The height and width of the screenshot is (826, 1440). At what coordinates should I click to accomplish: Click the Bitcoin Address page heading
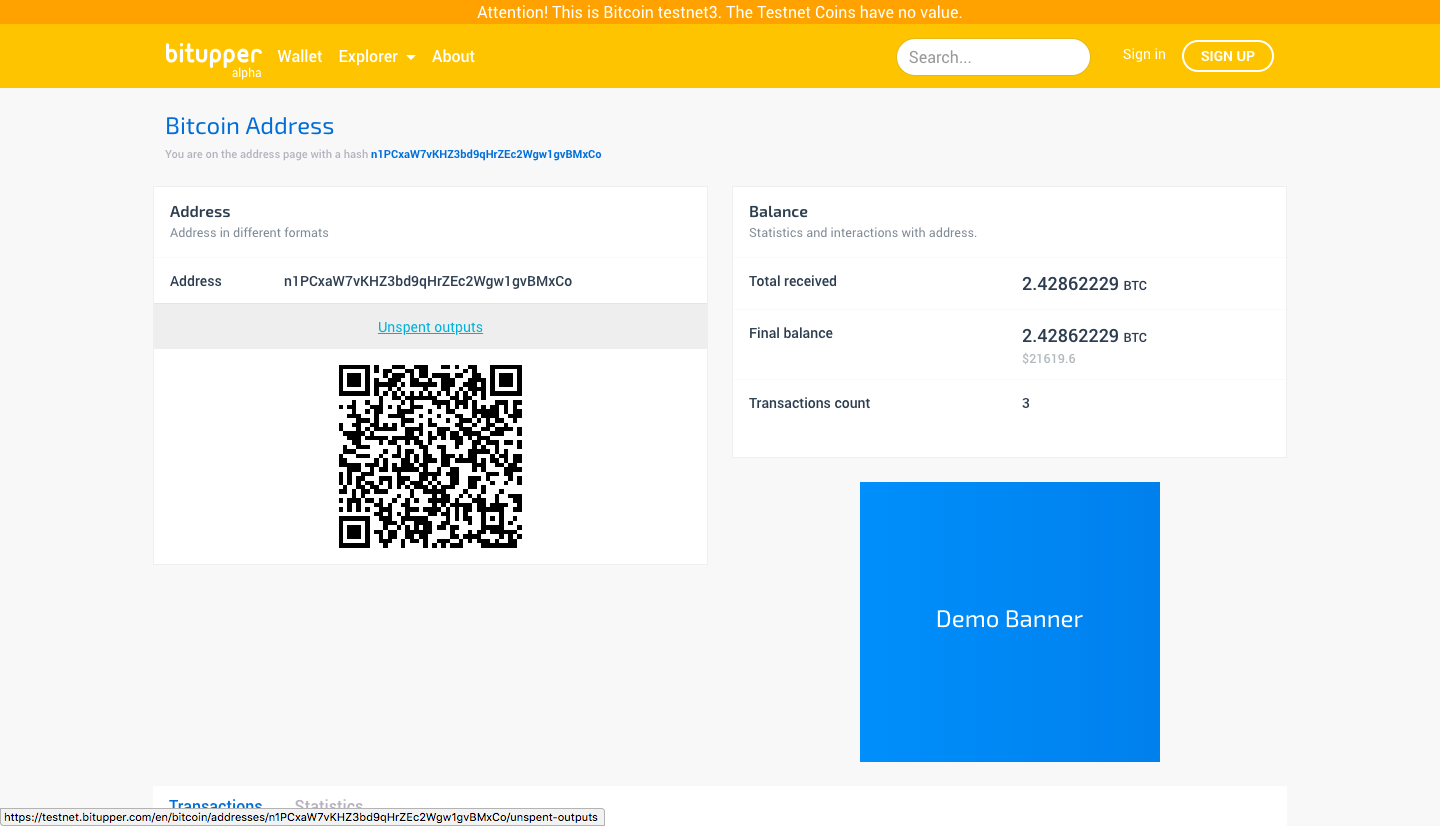pyautogui.click(x=250, y=126)
